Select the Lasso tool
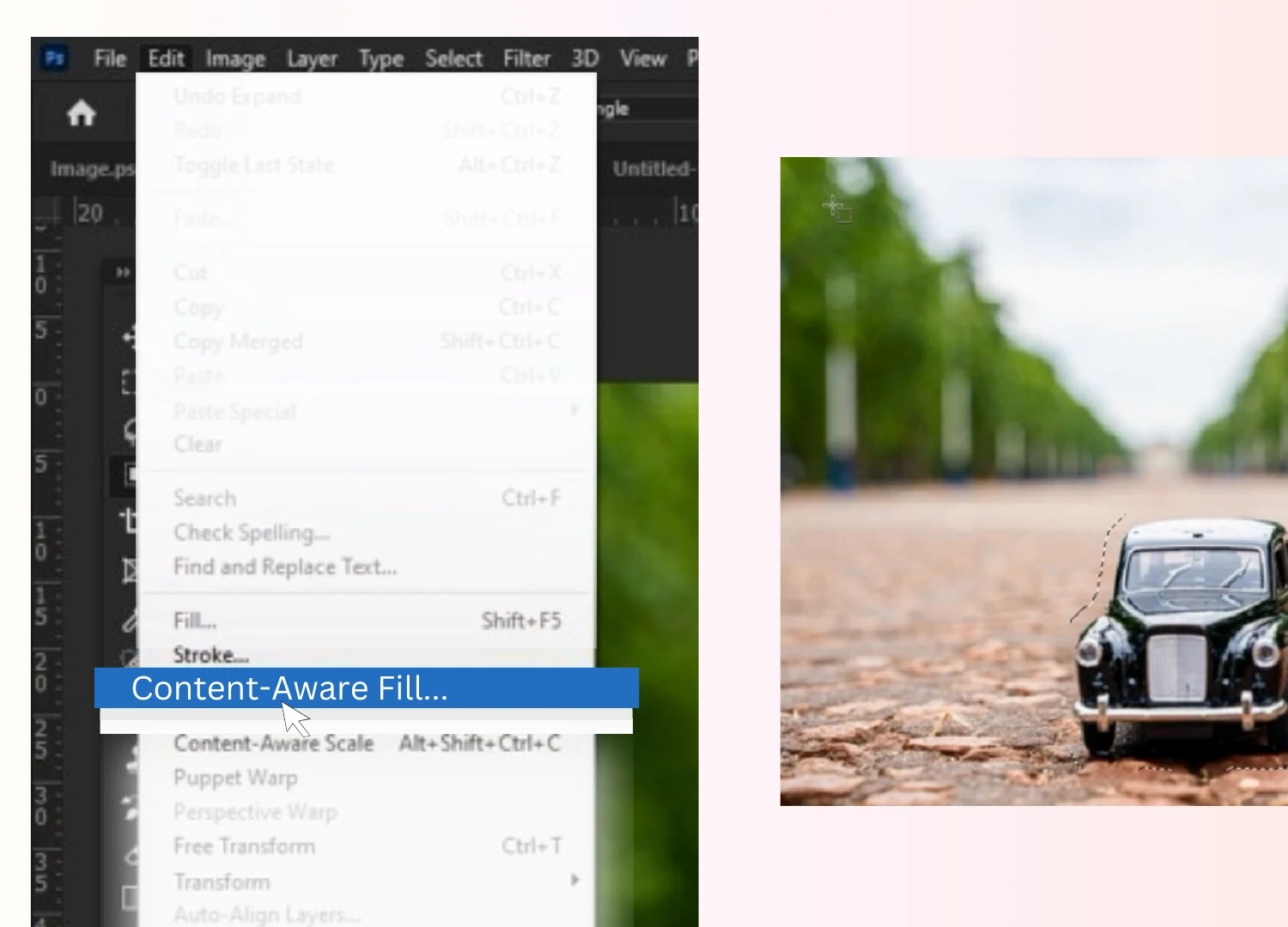1288x927 pixels. tap(131, 429)
